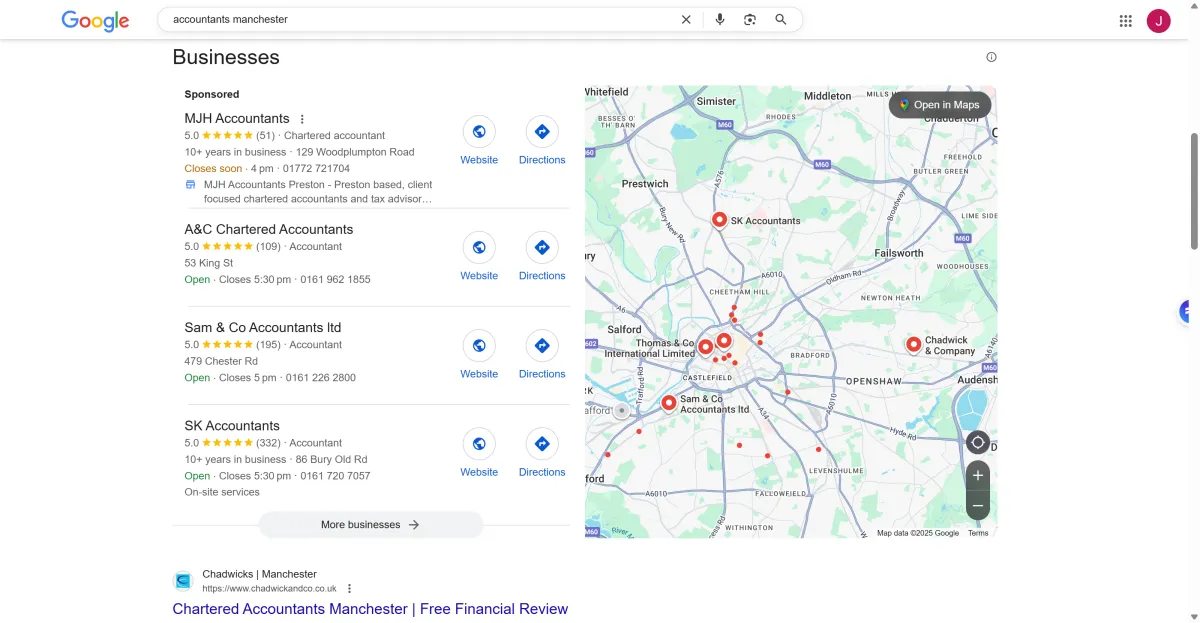Clear the search box text

(686, 19)
